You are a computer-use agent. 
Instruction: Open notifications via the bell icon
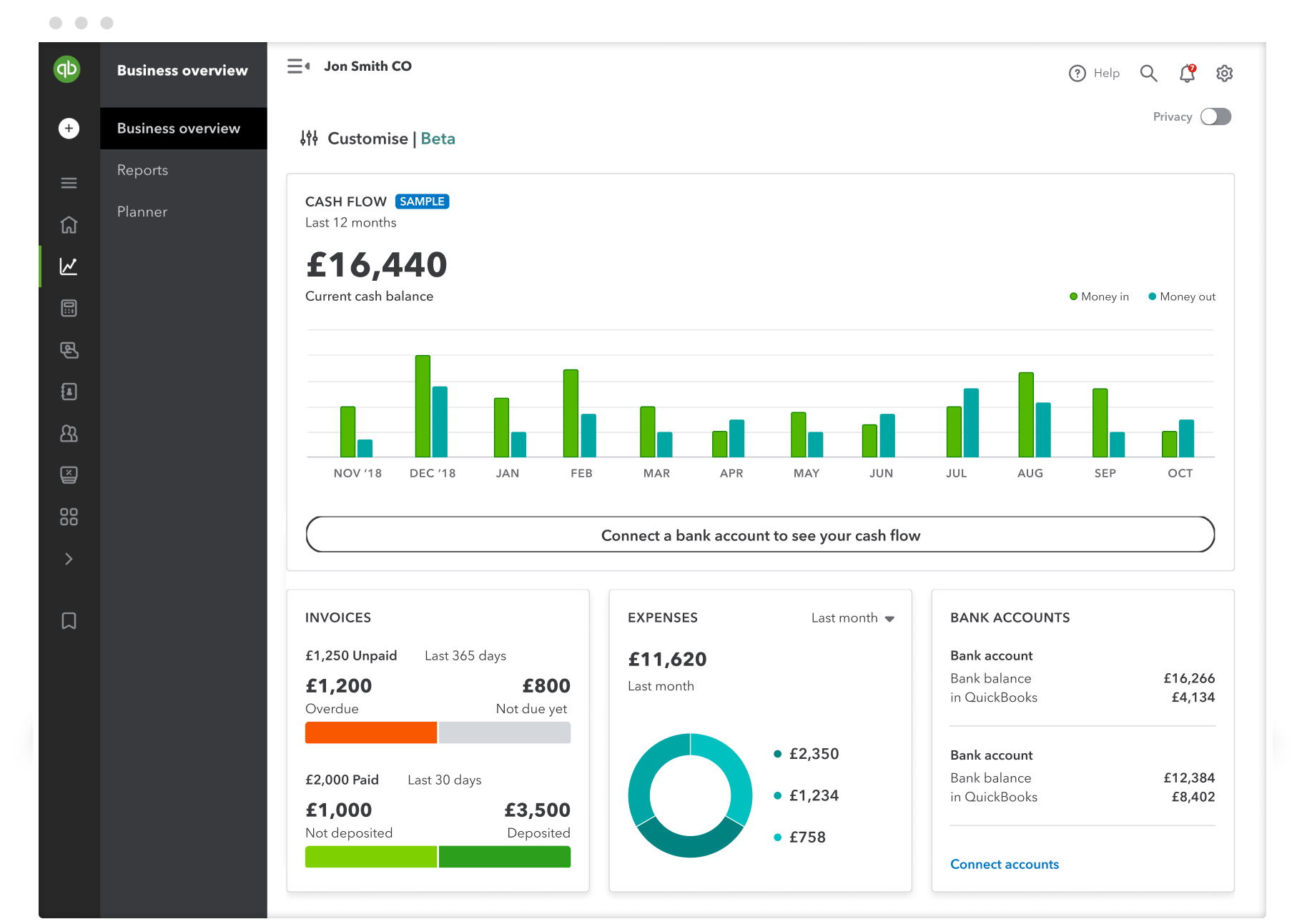click(x=1186, y=73)
